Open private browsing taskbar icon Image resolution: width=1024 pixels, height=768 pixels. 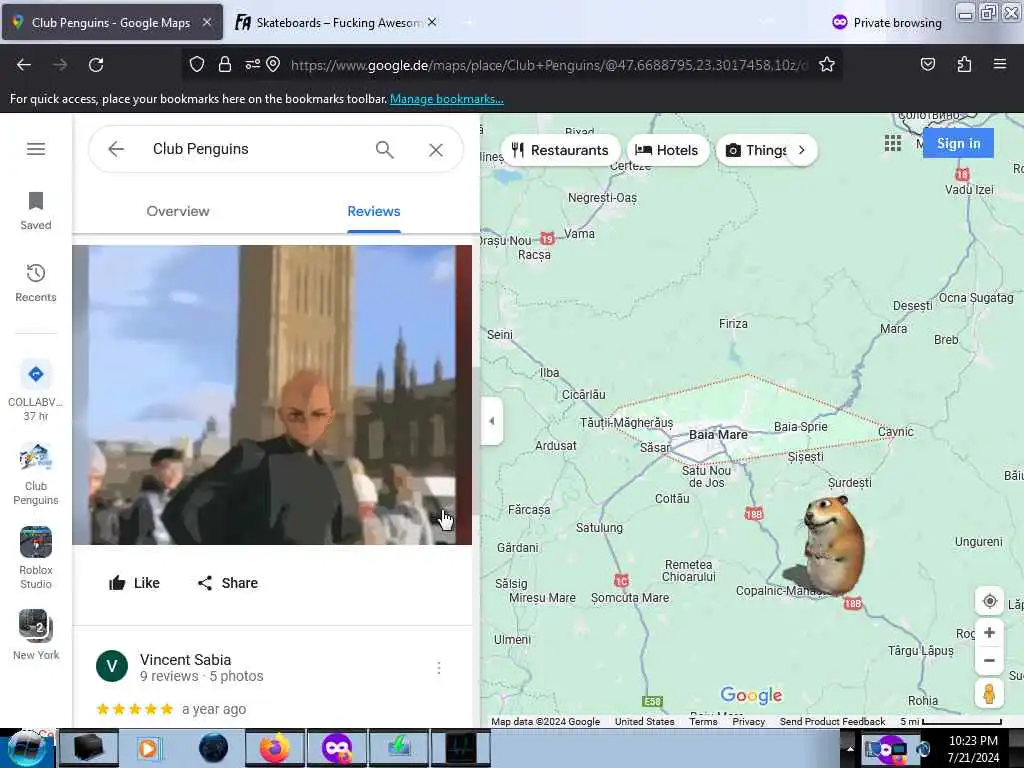[336, 748]
